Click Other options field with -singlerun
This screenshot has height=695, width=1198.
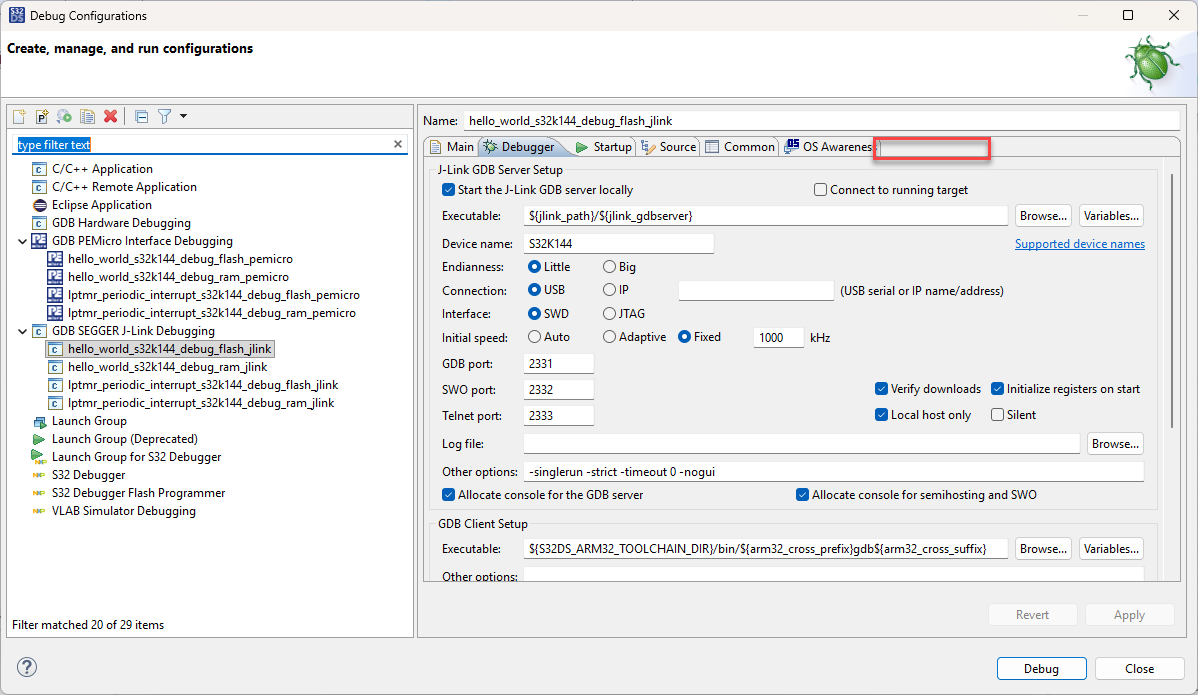coord(834,472)
